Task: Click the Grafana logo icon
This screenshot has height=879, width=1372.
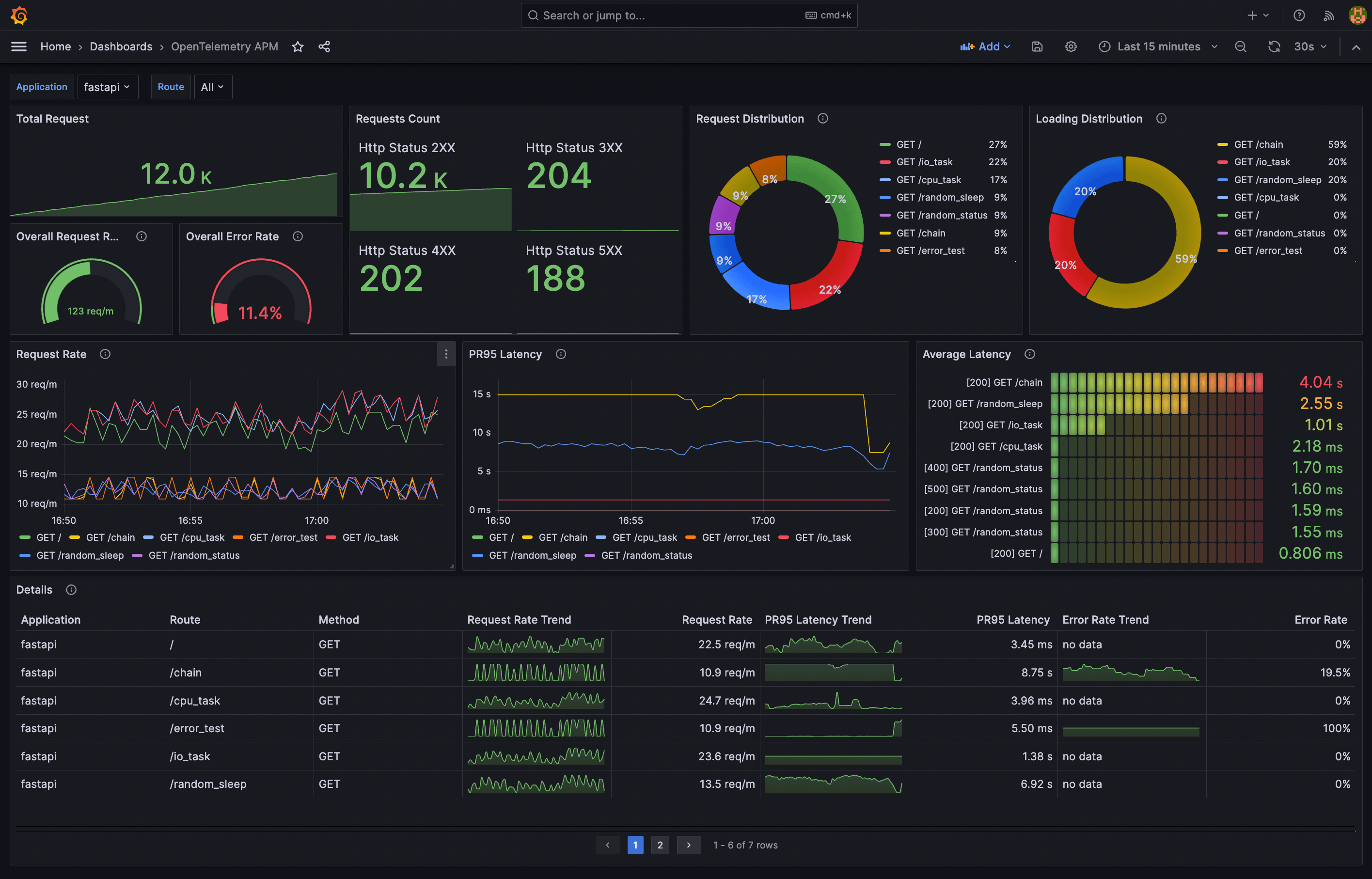Action: (19, 16)
